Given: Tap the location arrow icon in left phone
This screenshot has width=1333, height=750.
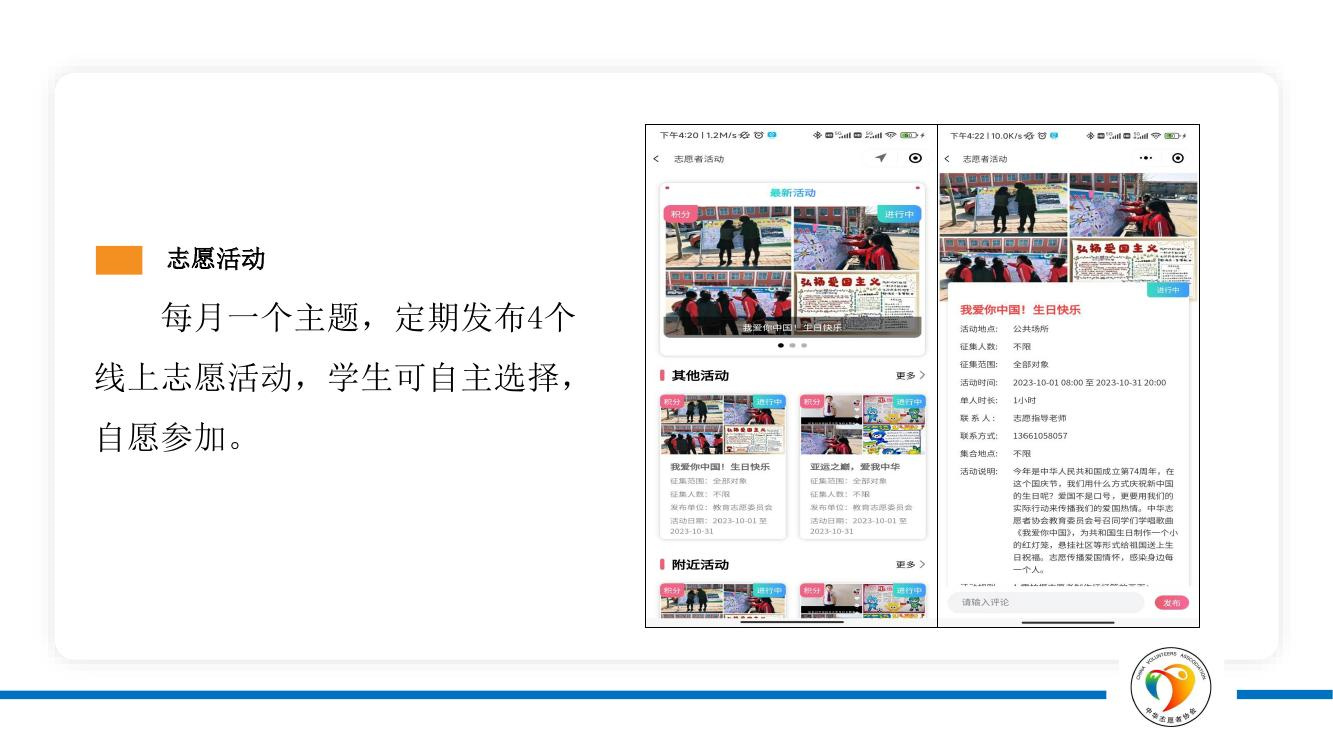Looking at the screenshot, I should click(x=880, y=158).
